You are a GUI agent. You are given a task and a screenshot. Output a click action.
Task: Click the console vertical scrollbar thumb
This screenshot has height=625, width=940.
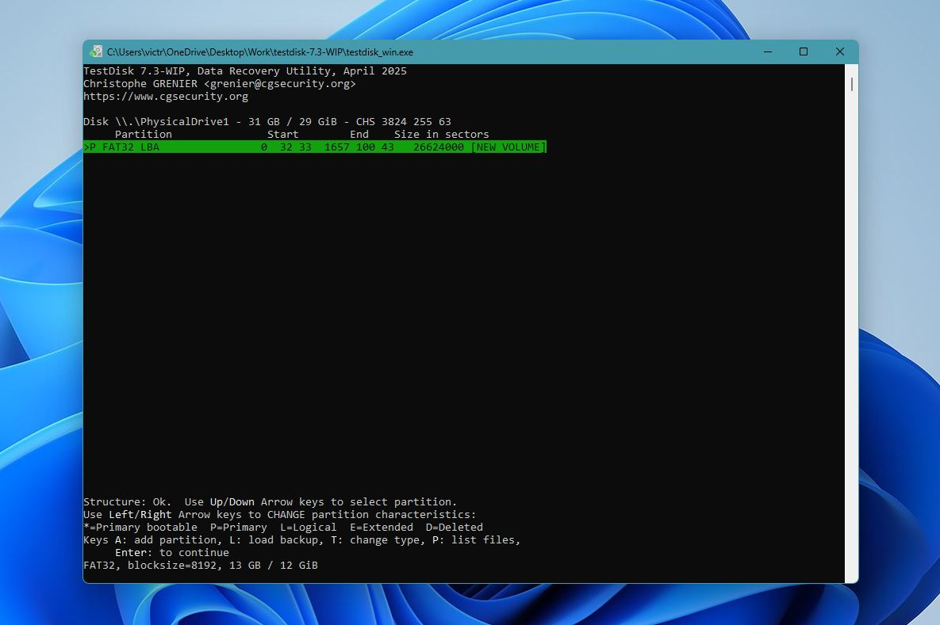click(851, 84)
